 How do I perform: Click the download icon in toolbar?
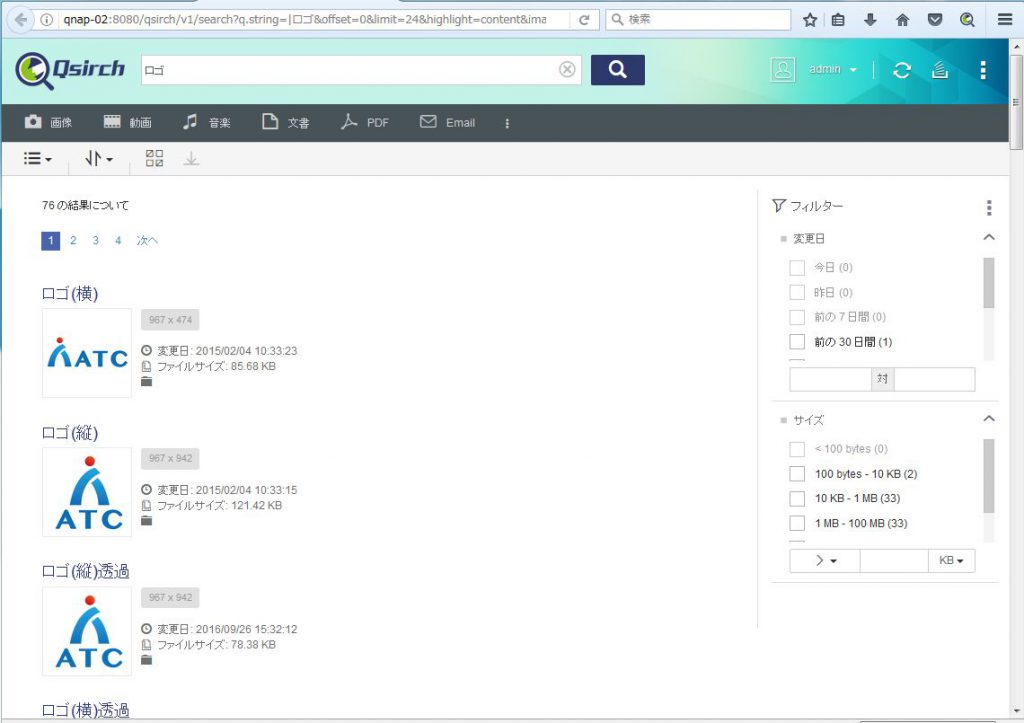tap(191, 159)
